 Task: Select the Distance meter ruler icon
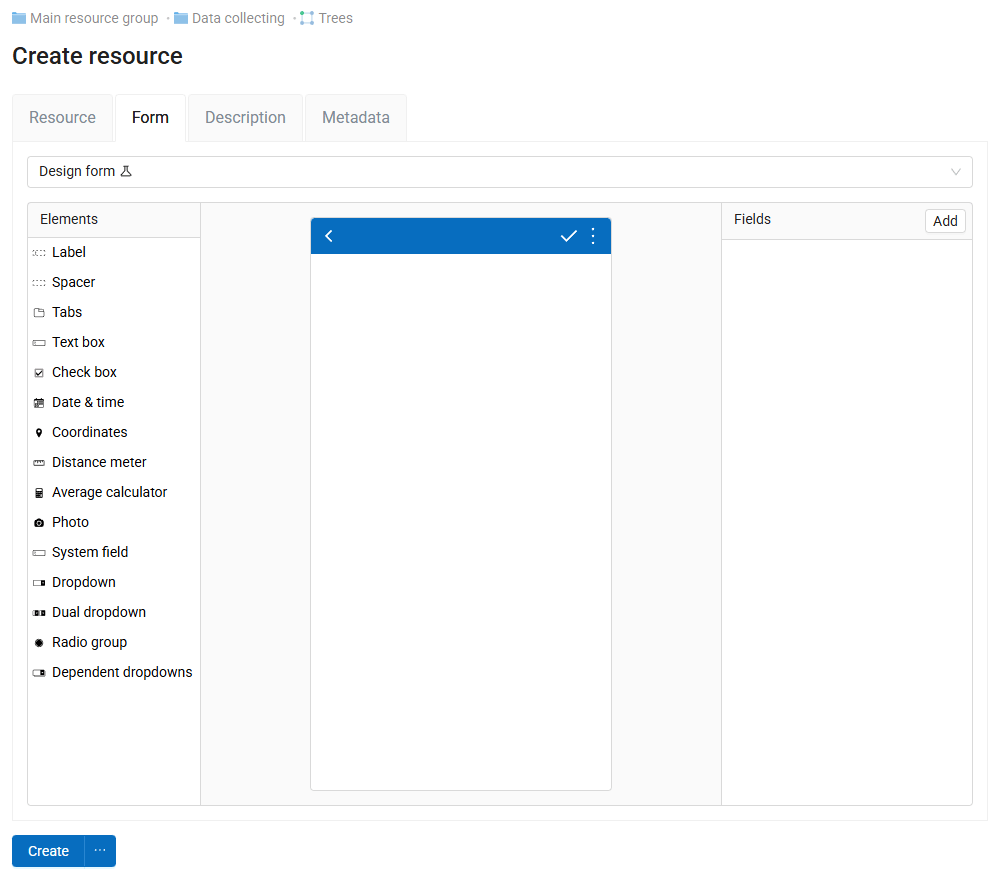(39, 463)
